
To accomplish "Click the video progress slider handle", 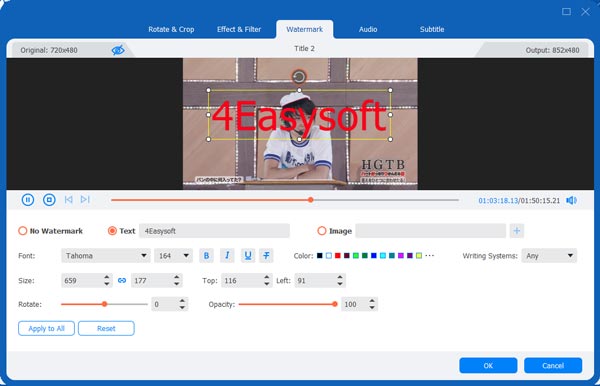I will 311,200.
